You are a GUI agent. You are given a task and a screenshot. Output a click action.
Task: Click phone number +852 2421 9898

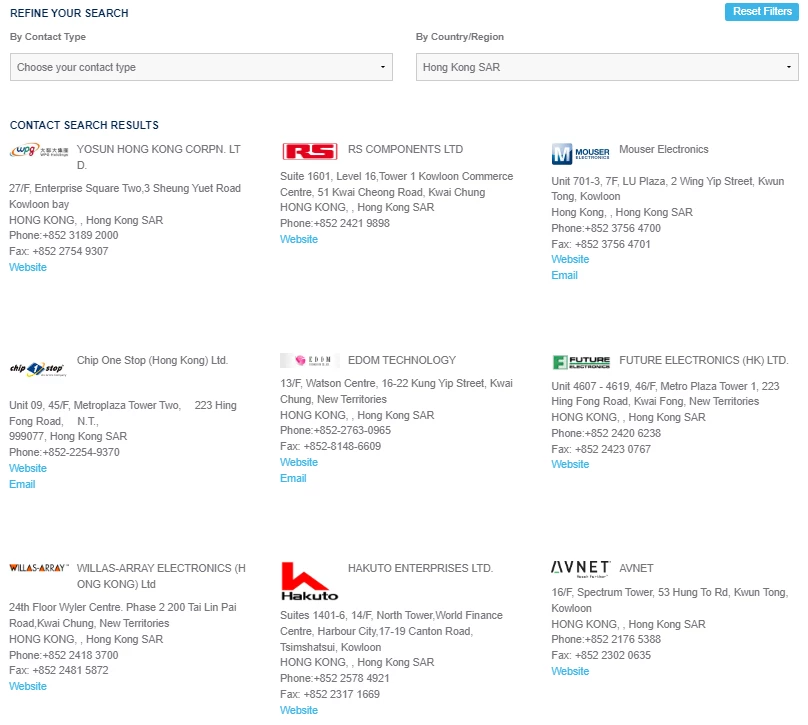(352, 223)
